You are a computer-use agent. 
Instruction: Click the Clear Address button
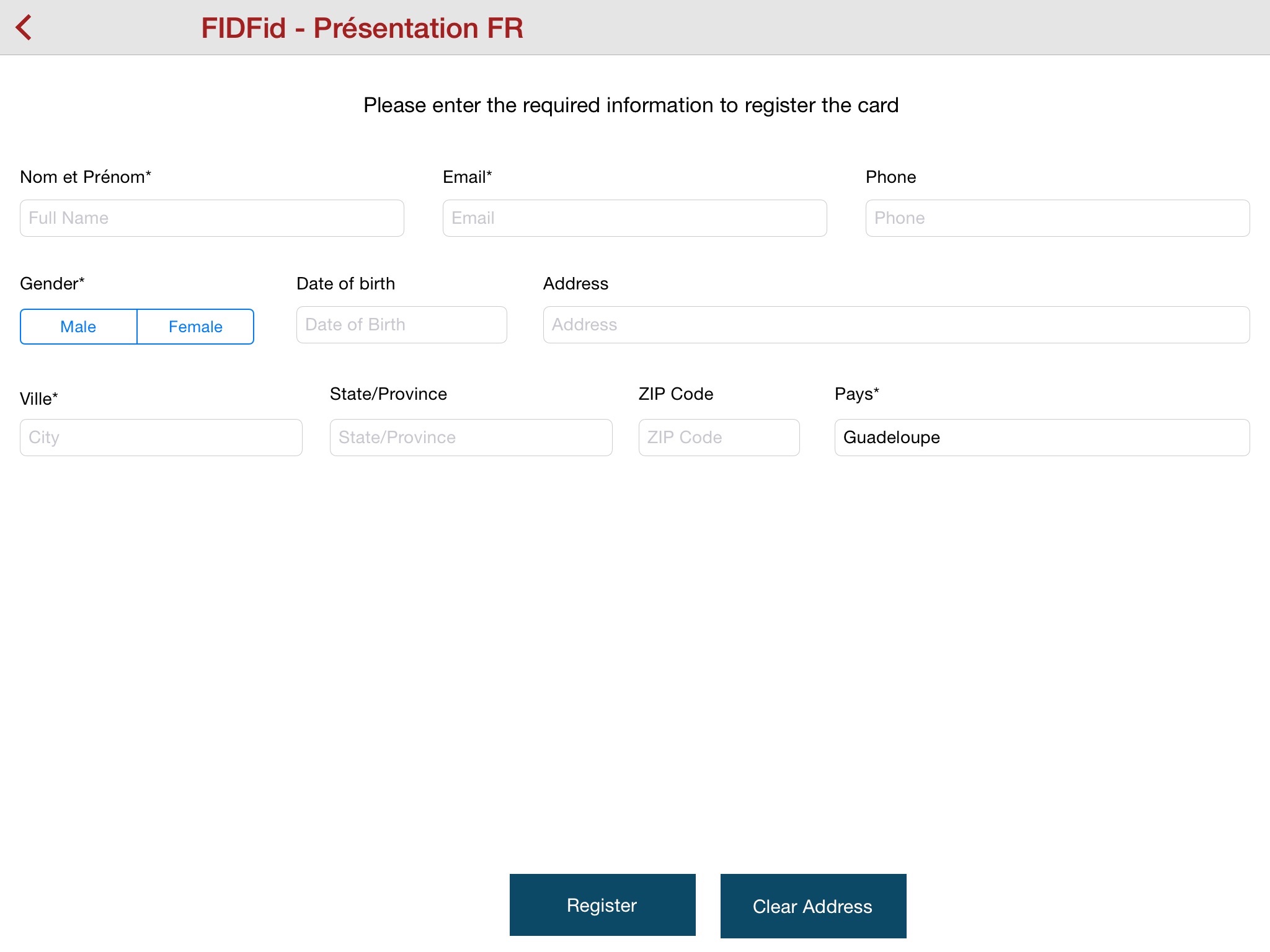[x=813, y=906]
